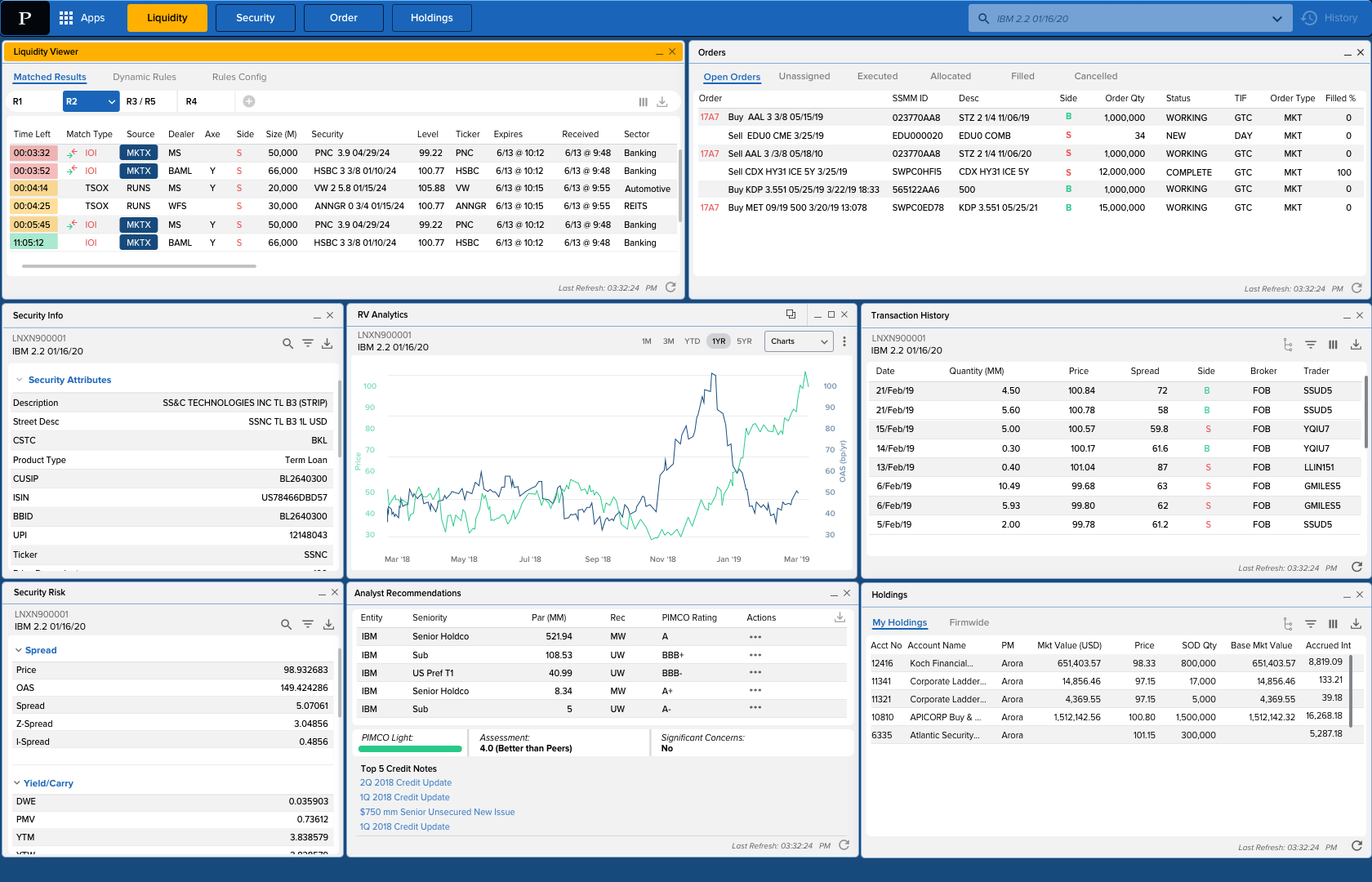Click the search magnifier in Security Info
The image size is (1372, 882).
[x=287, y=343]
